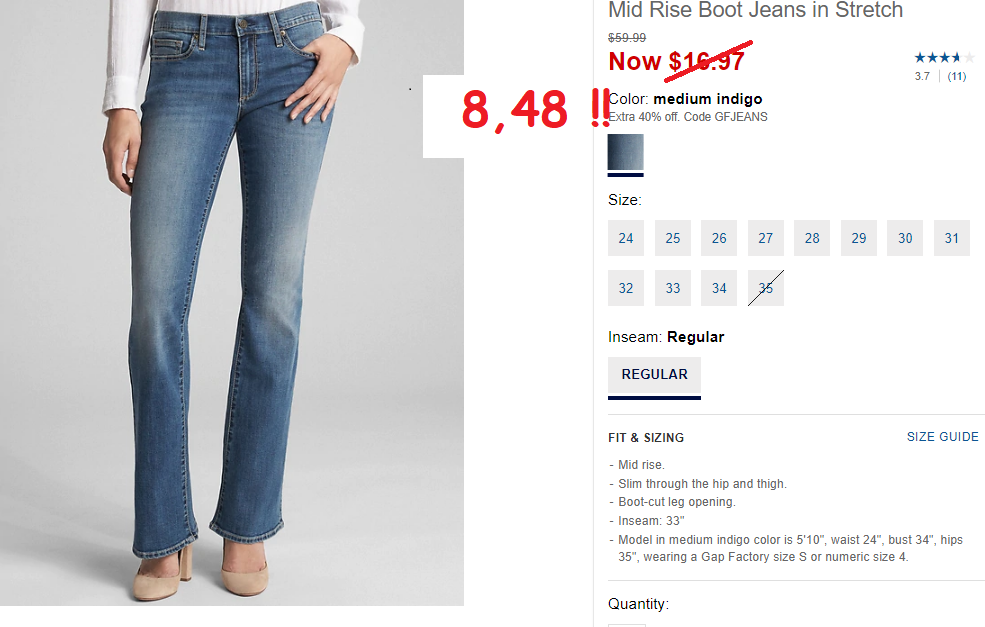Choose size 33

(673, 288)
